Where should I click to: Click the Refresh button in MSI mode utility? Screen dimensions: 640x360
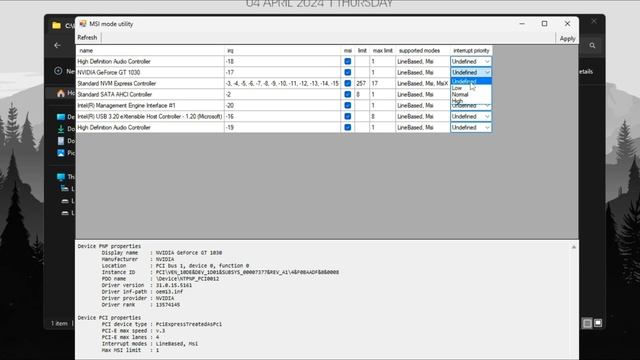[87, 38]
